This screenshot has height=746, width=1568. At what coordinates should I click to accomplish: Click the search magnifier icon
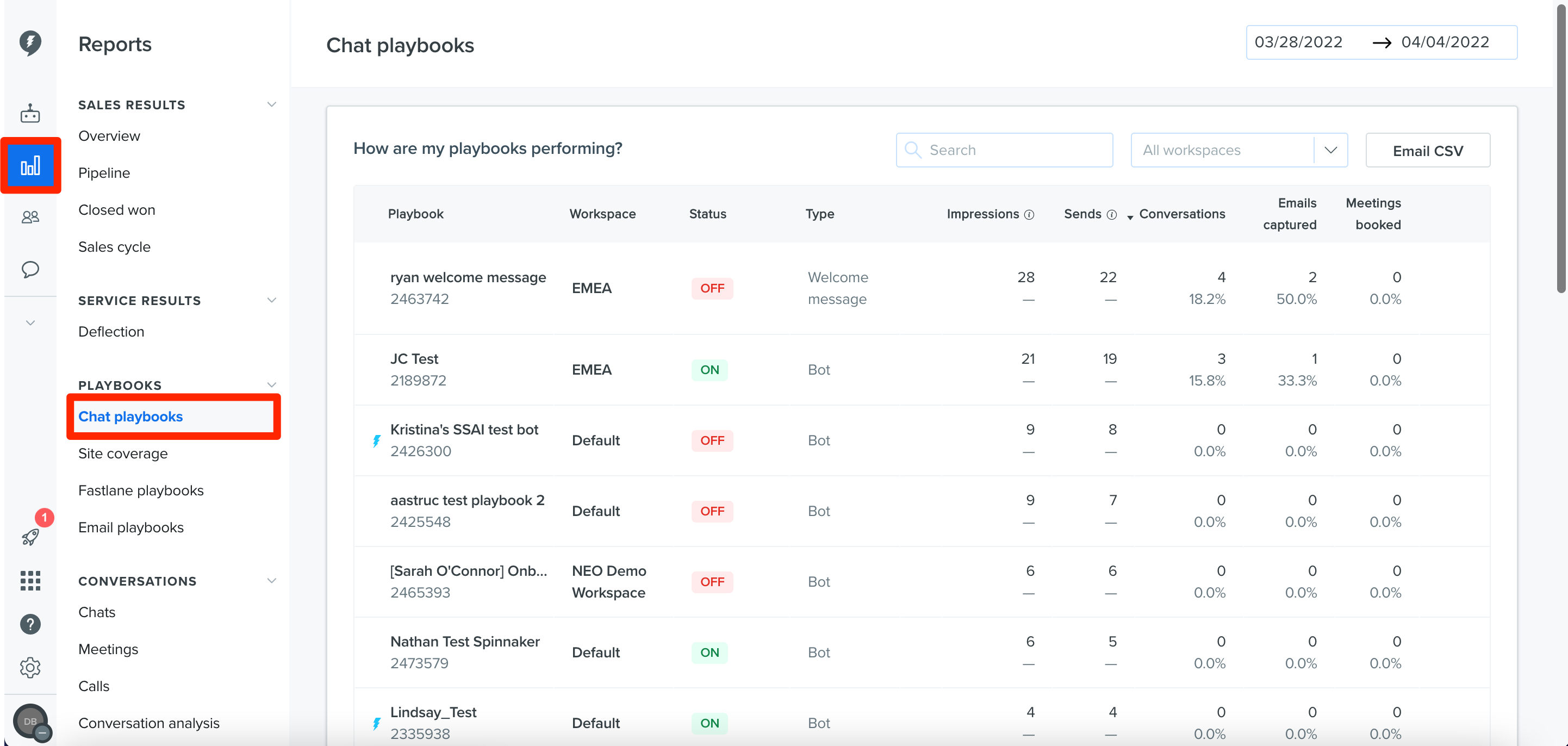(912, 150)
